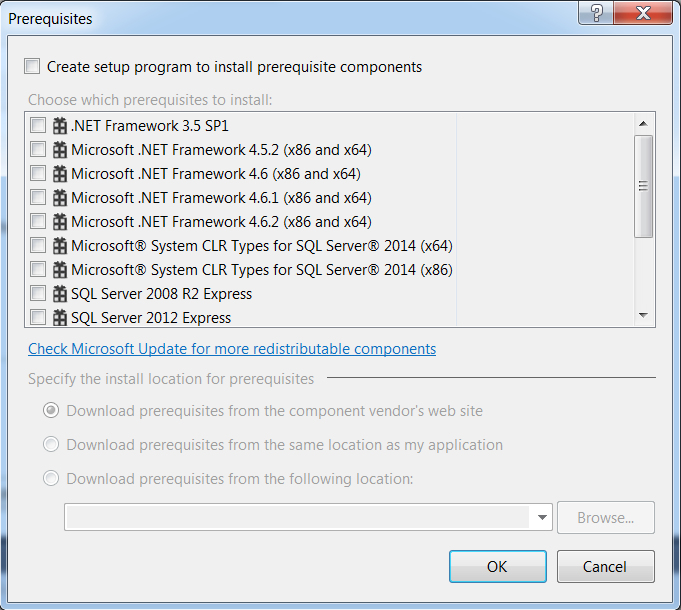The image size is (681, 610).
Task: Click the package icon beside .NET Framework 4.6 (x86 and x64)
Action: (x=60, y=174)
